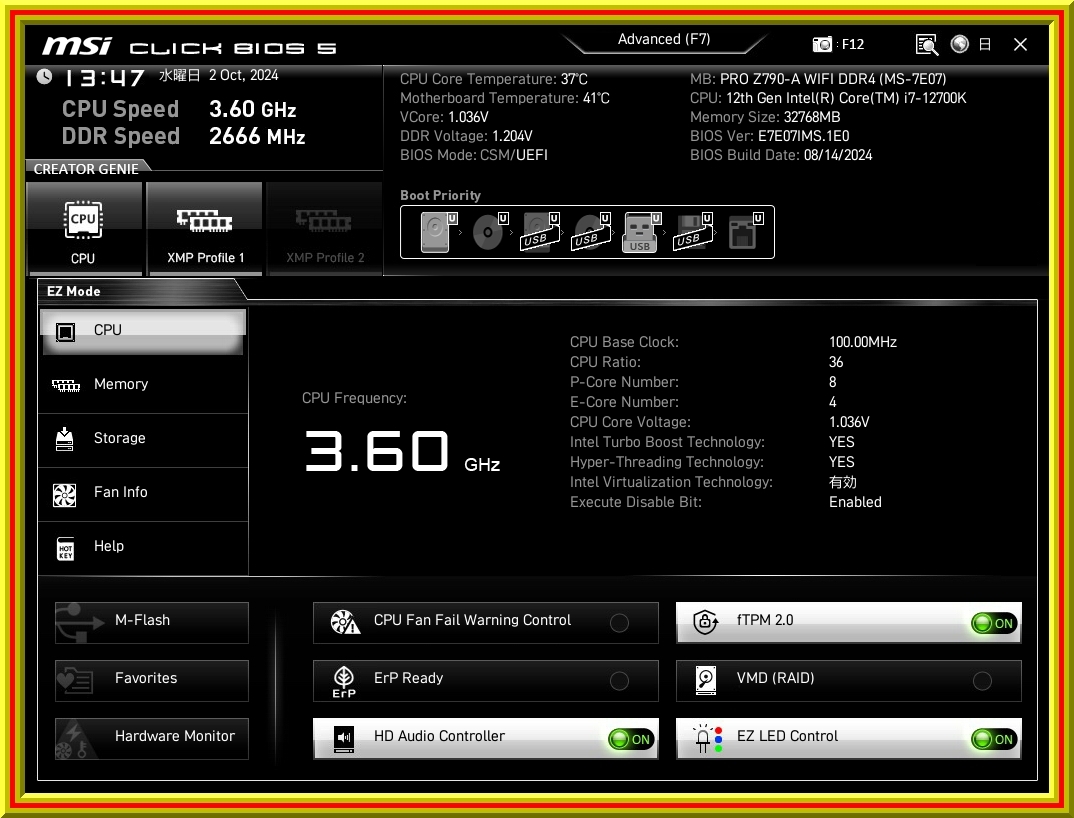This screenshot has height=818, width=1074.
Task: Click the screenshot camera F12 icon
Action: tap(821, 45)
